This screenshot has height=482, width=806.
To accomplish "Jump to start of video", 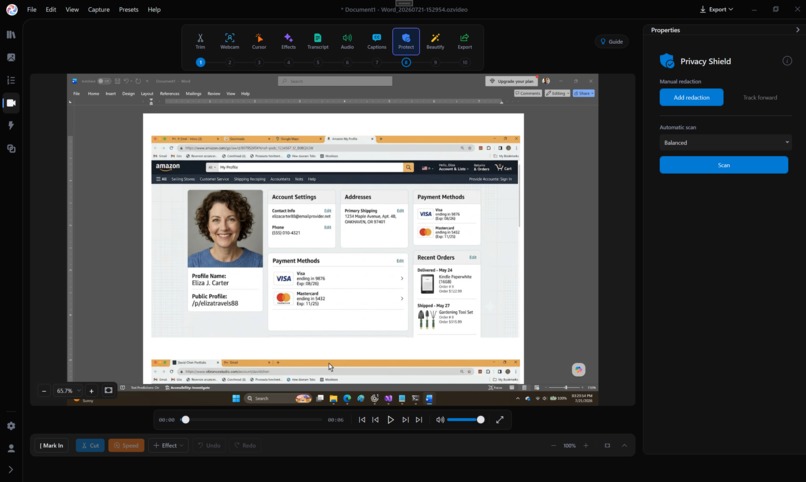I will click(x=362, y=420).
